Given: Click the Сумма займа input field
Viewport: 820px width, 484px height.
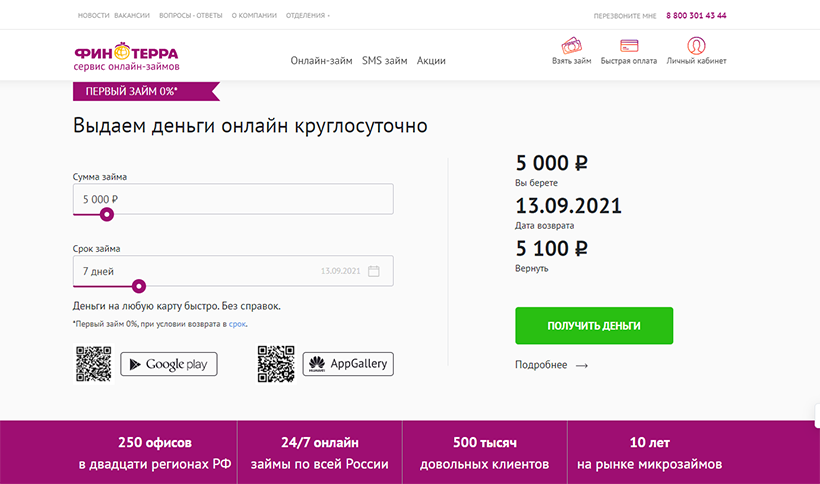Looking at the screenshot, I should pos(233,199).
